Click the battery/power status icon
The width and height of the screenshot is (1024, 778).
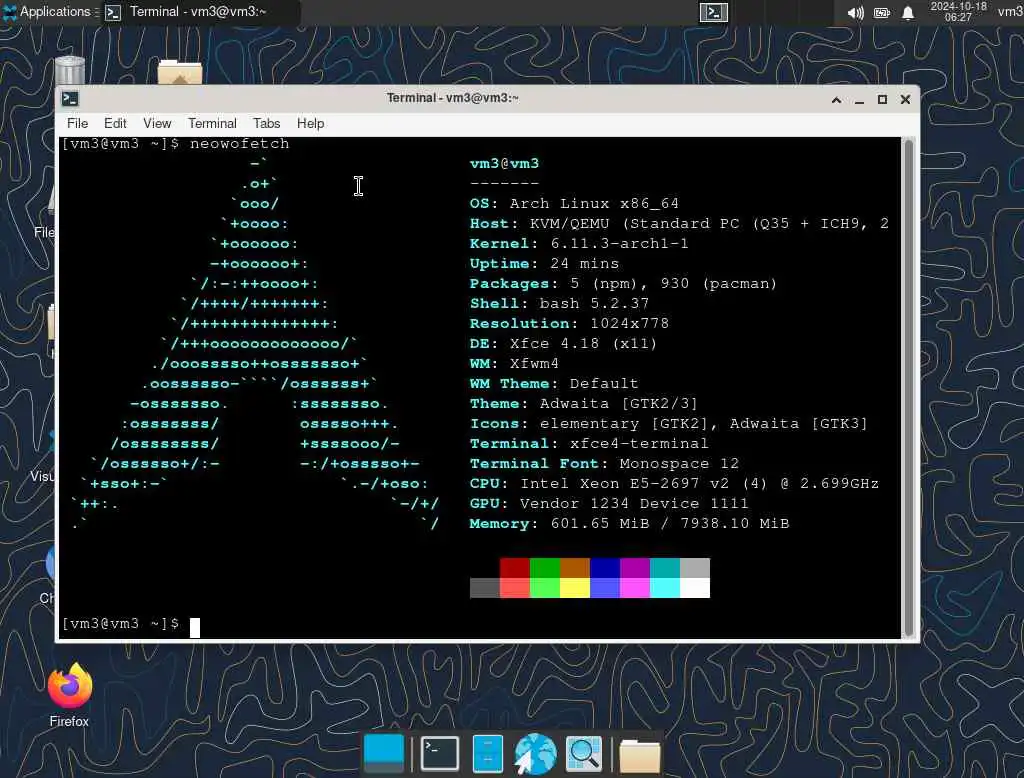click(882, 12)
